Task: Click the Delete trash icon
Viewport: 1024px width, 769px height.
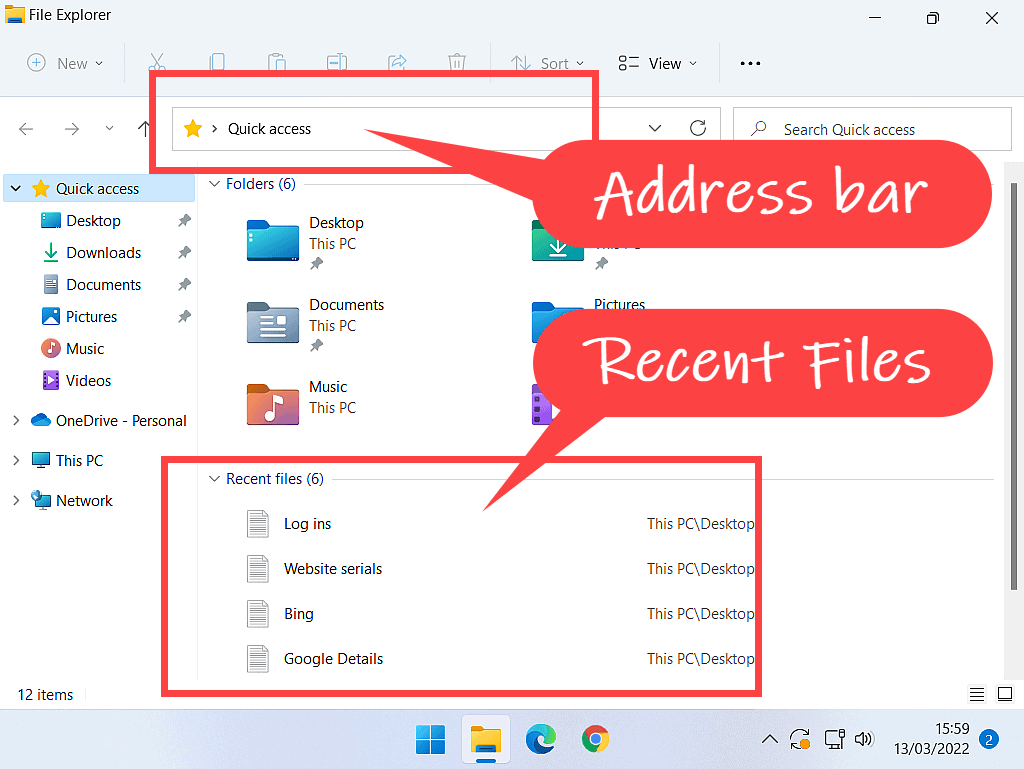Action: click(457, 63)
